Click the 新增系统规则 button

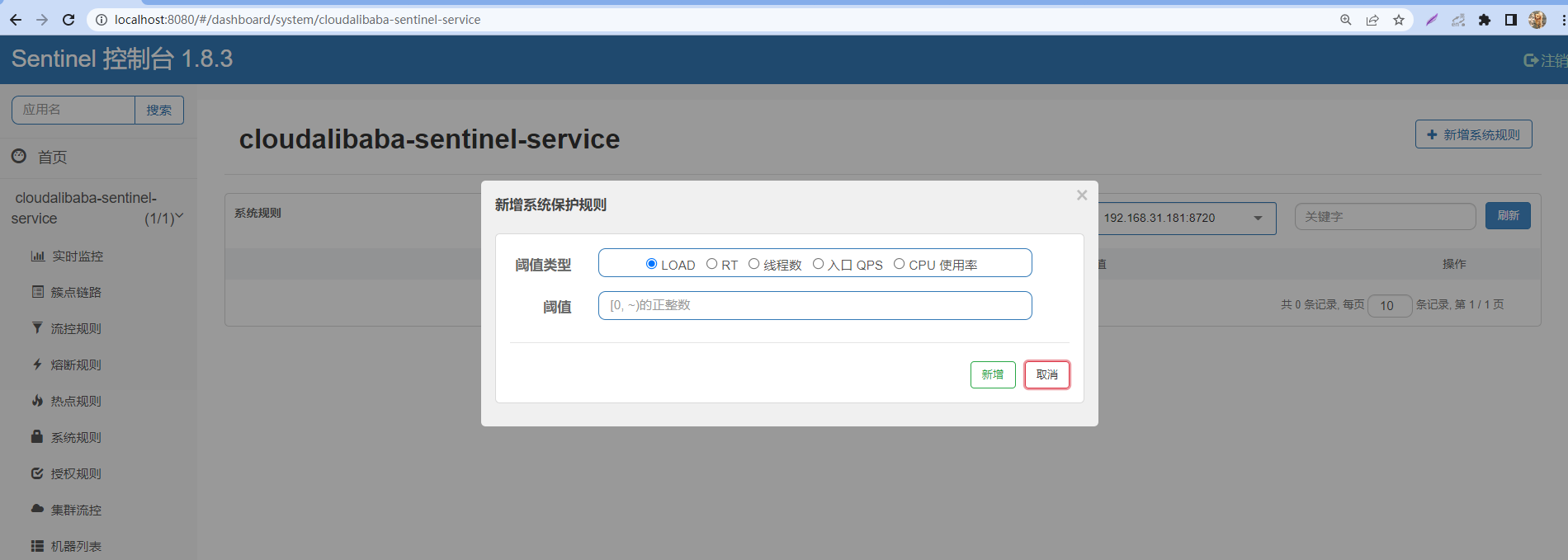[1474, 134]
